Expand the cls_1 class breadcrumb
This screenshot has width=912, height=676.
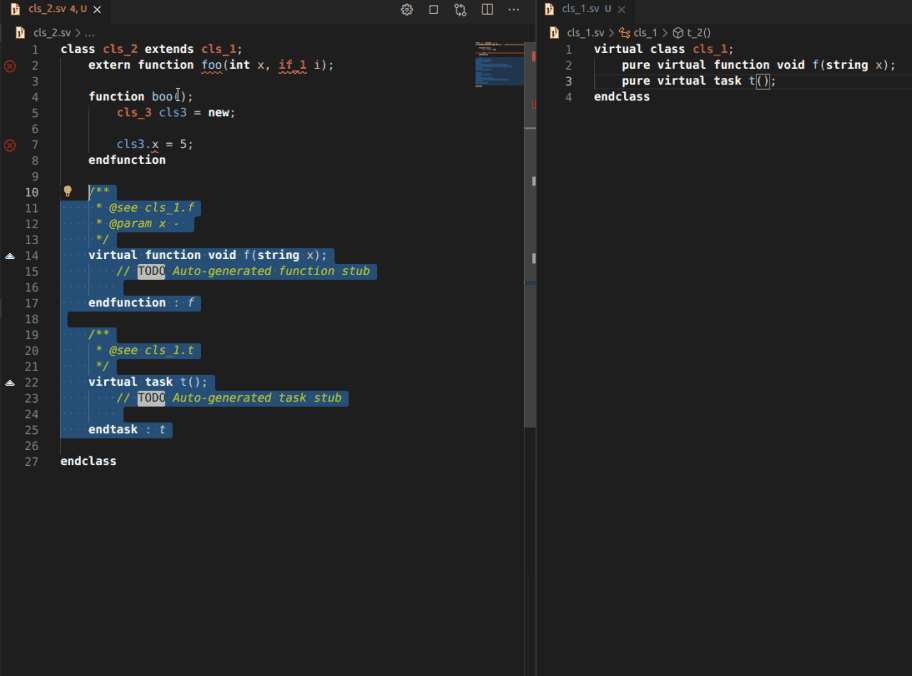pos(644,32)
